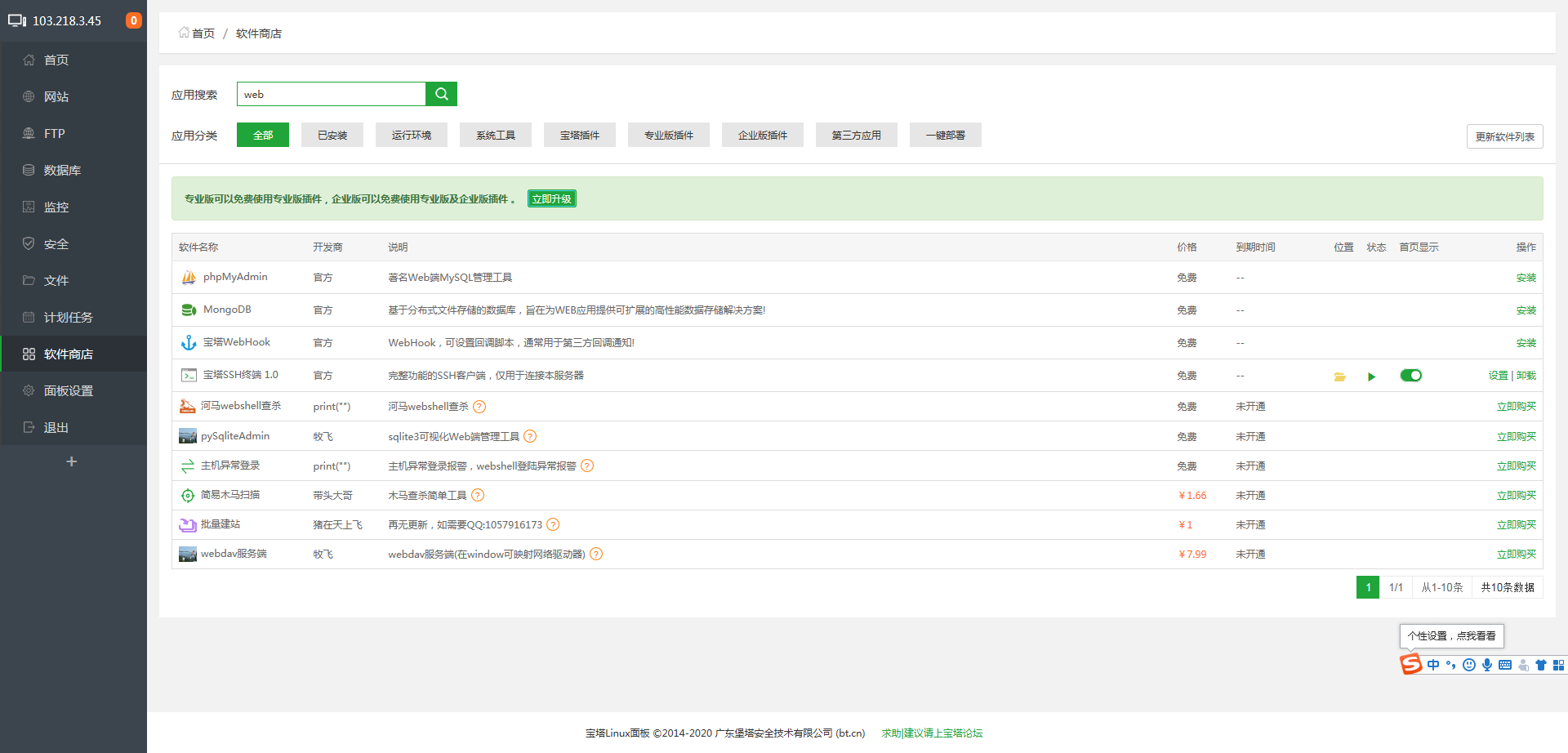This screenshot has width=1568, height=753.
Task: Click the 文件 folder icon in sidebar
Action: click(x=29, y=280)
